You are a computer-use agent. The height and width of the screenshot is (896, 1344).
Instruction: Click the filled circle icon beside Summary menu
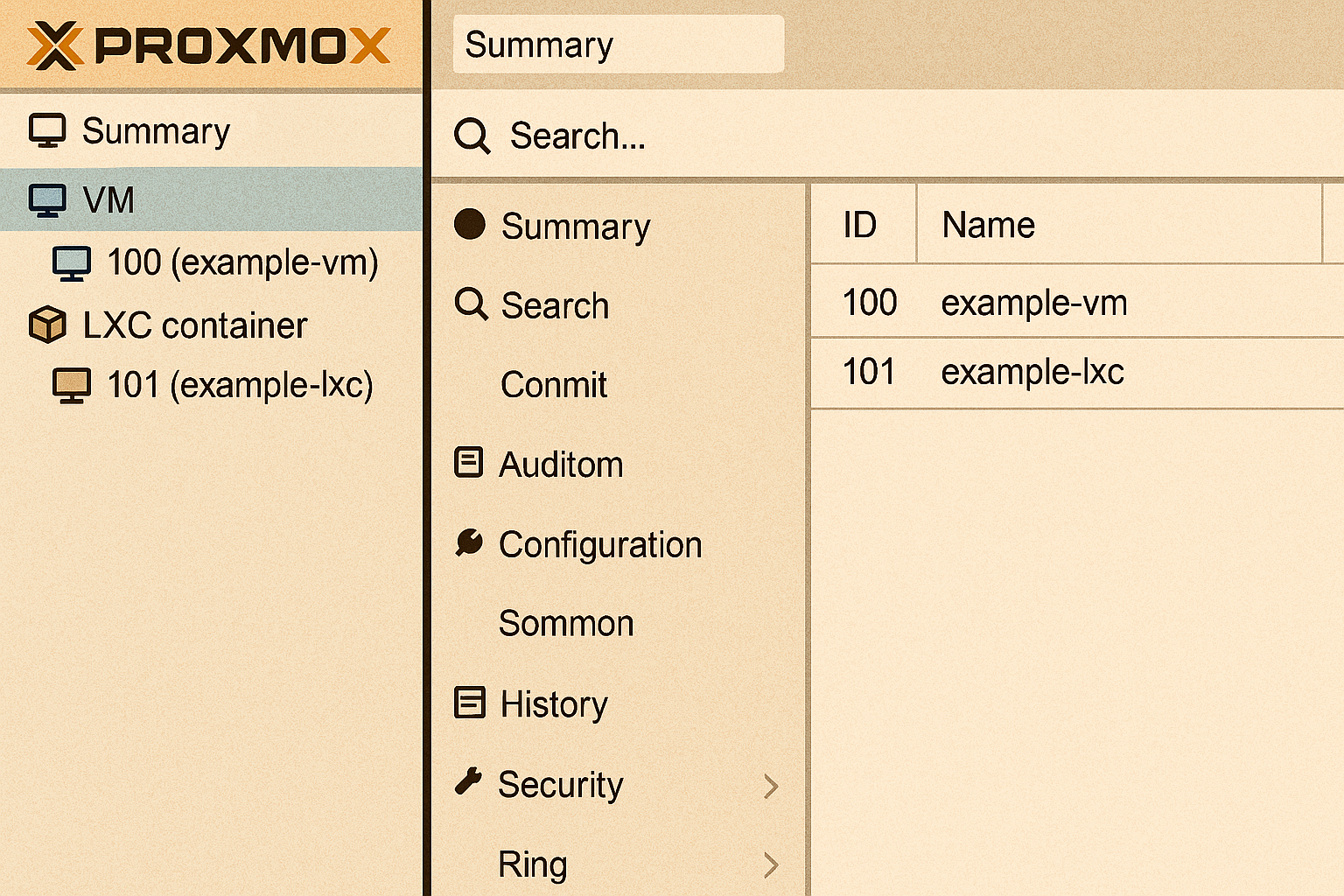pyautogui.click(x=470, y=224)
